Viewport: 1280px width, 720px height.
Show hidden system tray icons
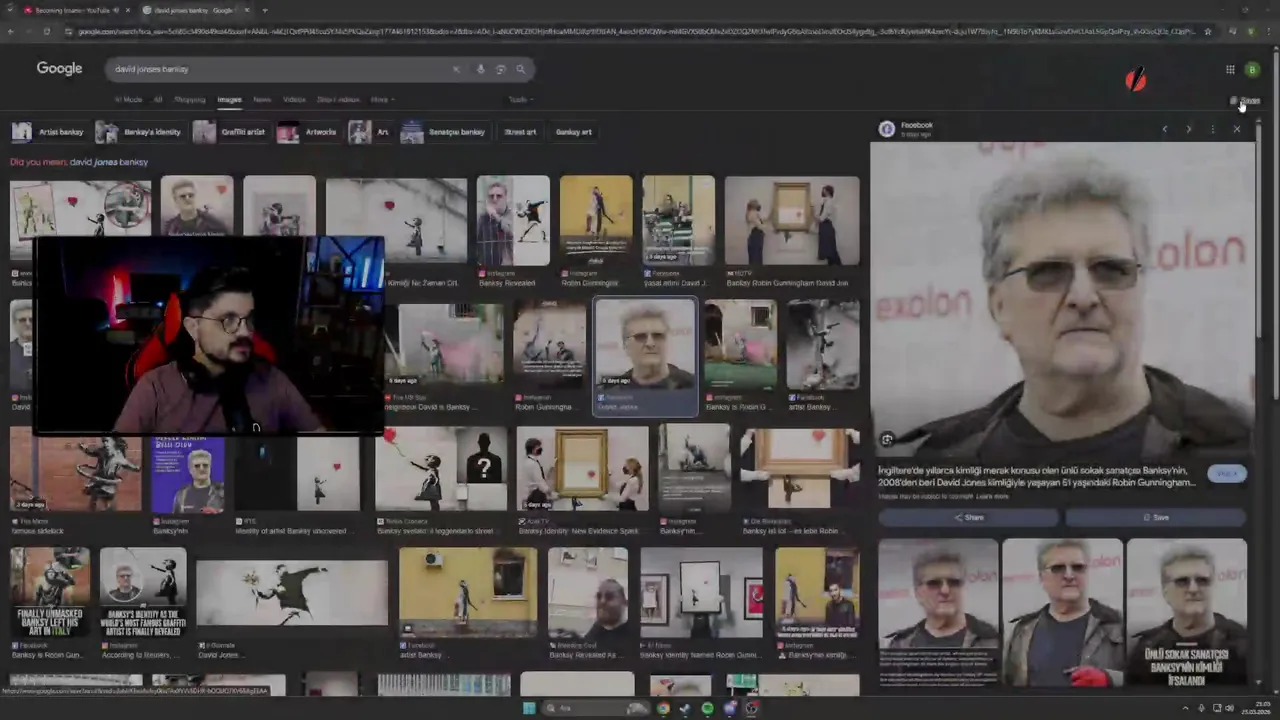click(x=1187, y=708)
